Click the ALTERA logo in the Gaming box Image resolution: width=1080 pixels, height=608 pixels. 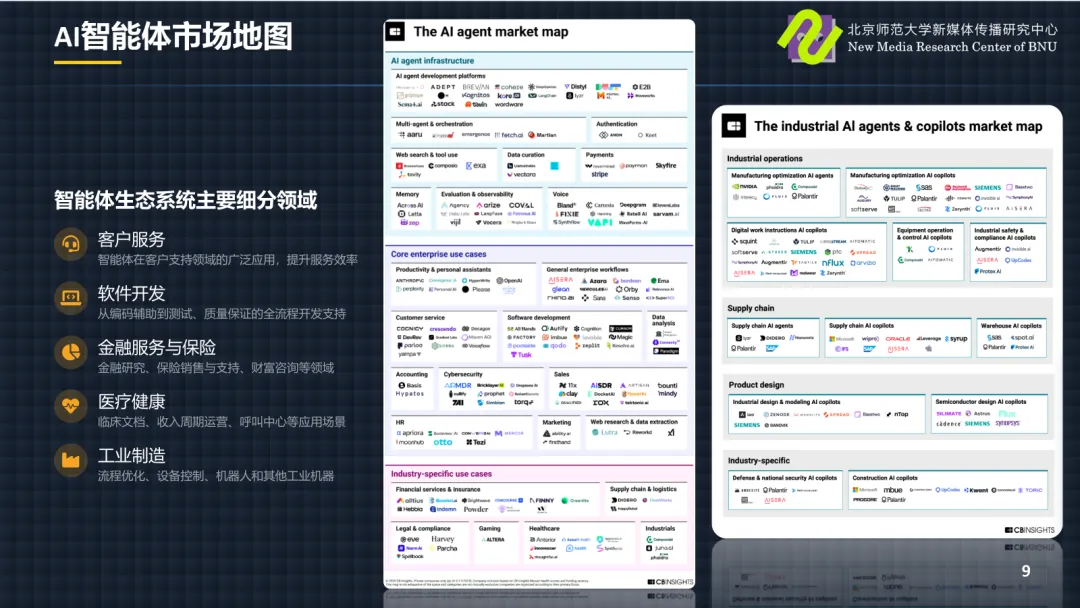493,540
